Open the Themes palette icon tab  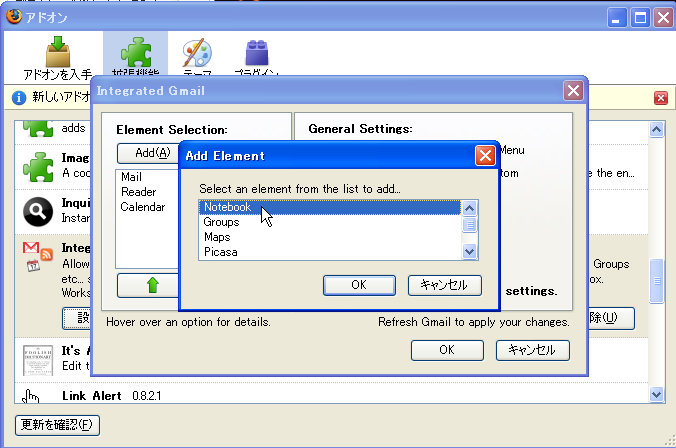pos(197,54)
